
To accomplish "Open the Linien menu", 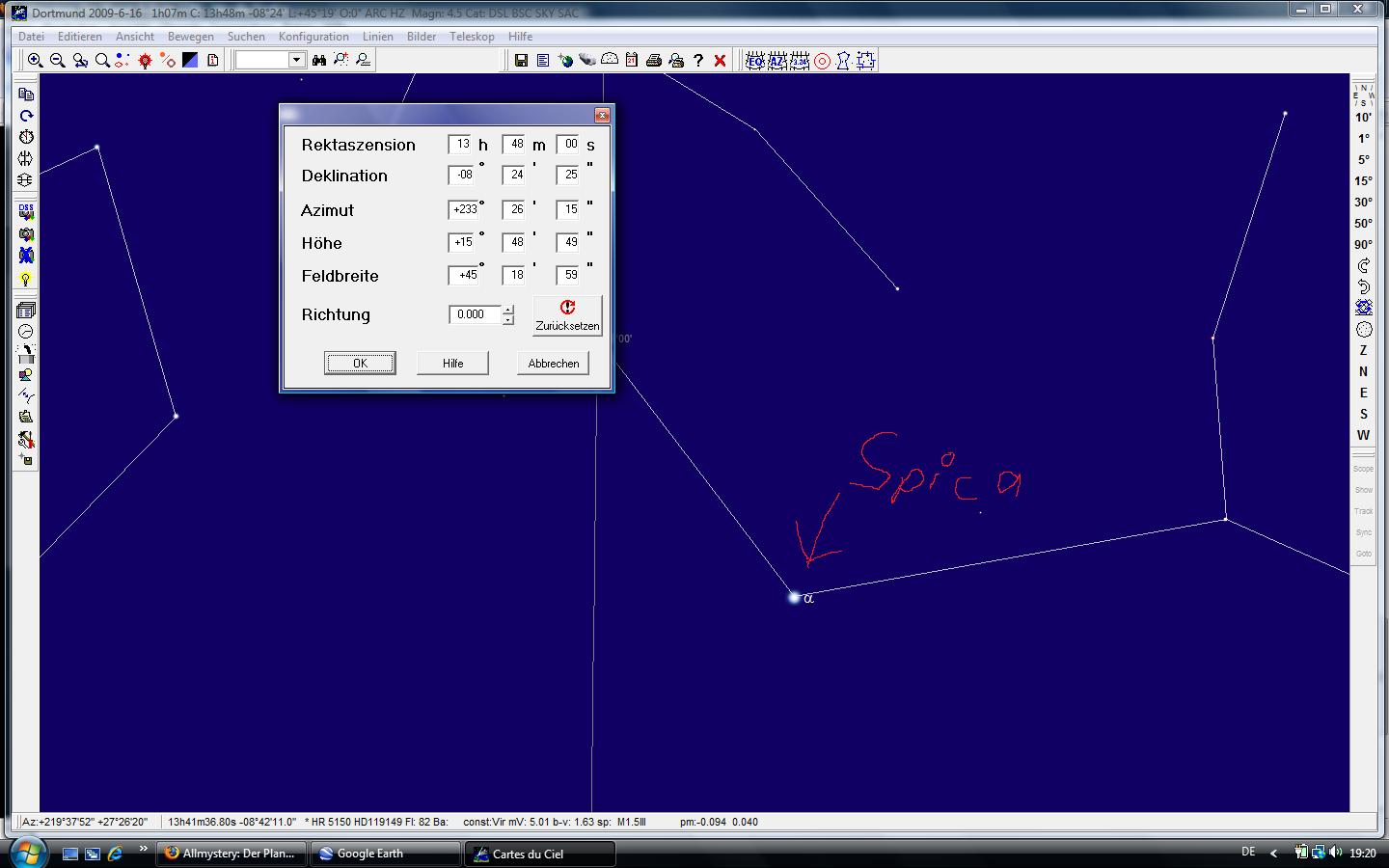I will click(377, 37).
